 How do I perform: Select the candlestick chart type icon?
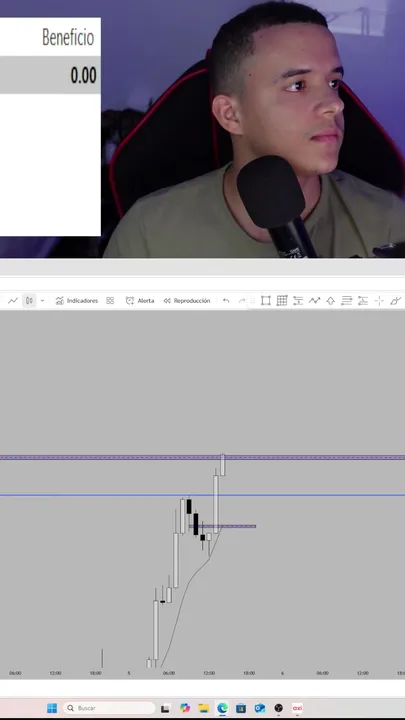tap(29, 301)
